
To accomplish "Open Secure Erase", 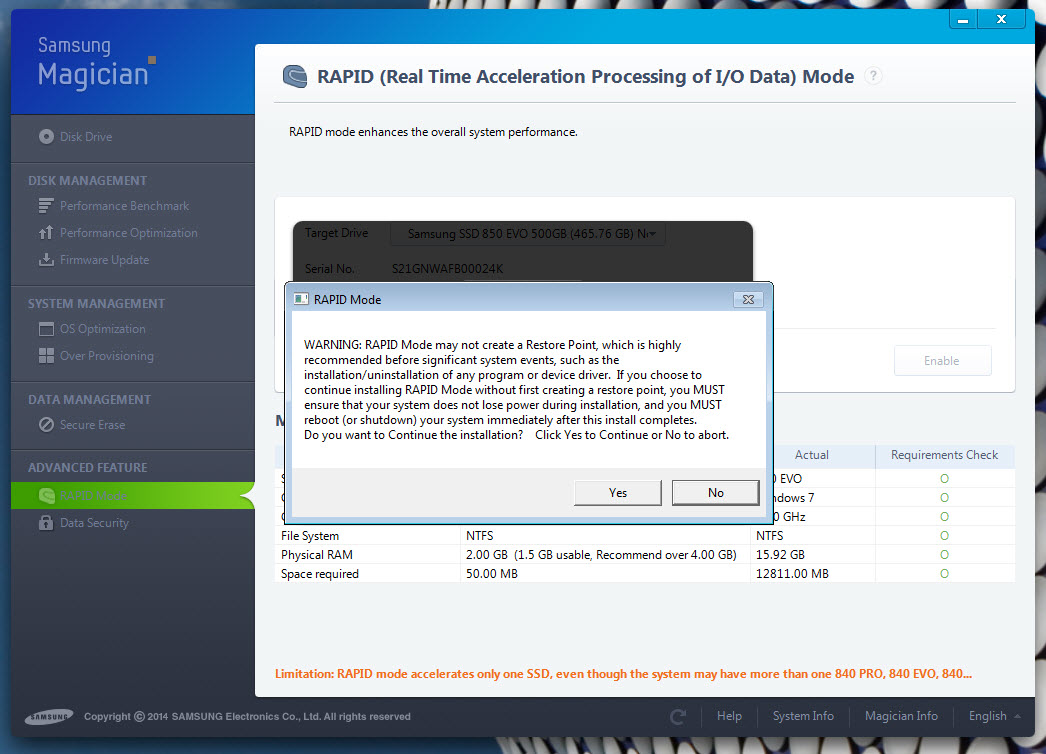I will pyautogui.click(x=93, y=425).
